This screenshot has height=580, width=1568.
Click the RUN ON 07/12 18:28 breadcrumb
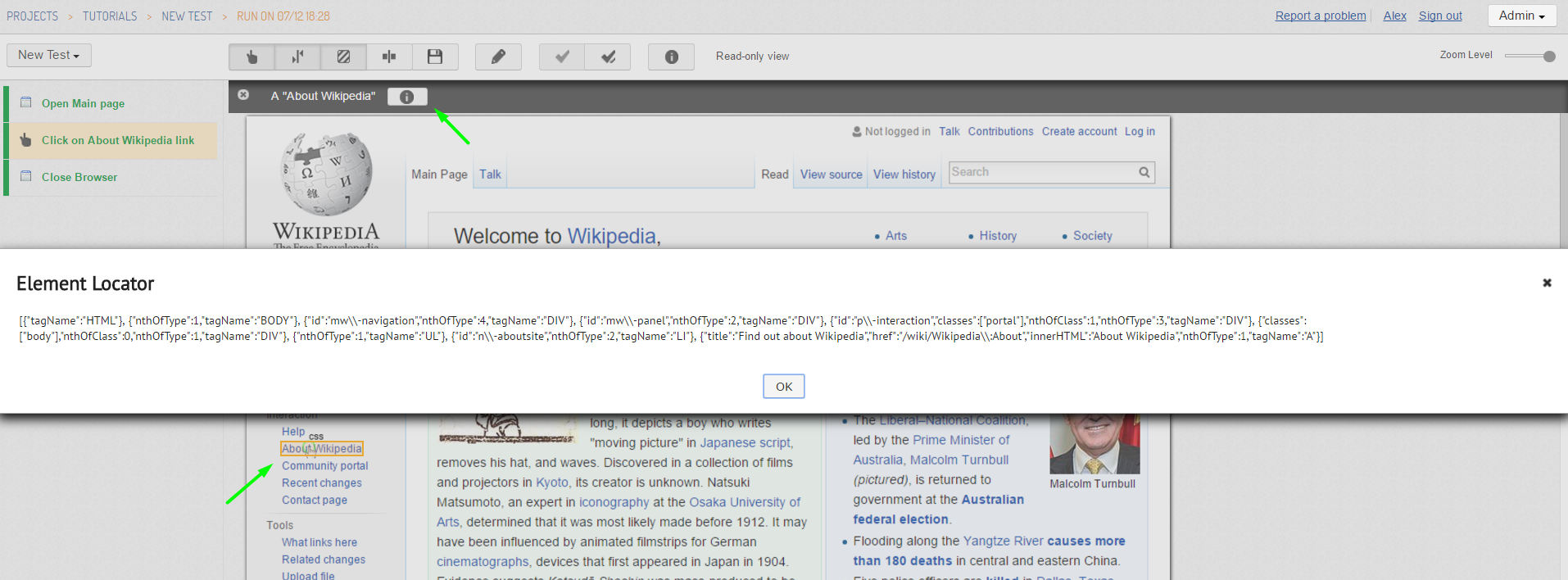click(283, 16)
